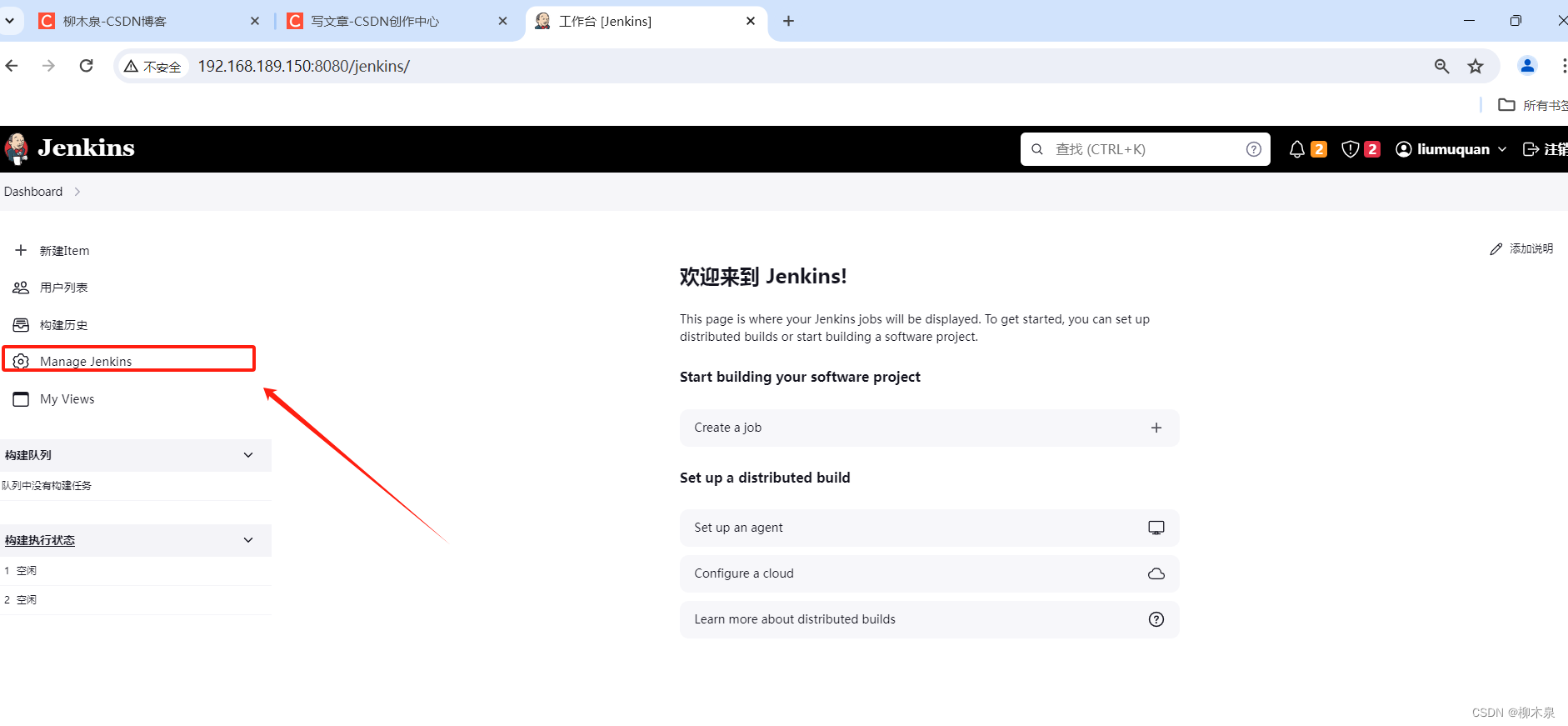
Task: Click the browser forward arrow
Action: tap(49, 66)
